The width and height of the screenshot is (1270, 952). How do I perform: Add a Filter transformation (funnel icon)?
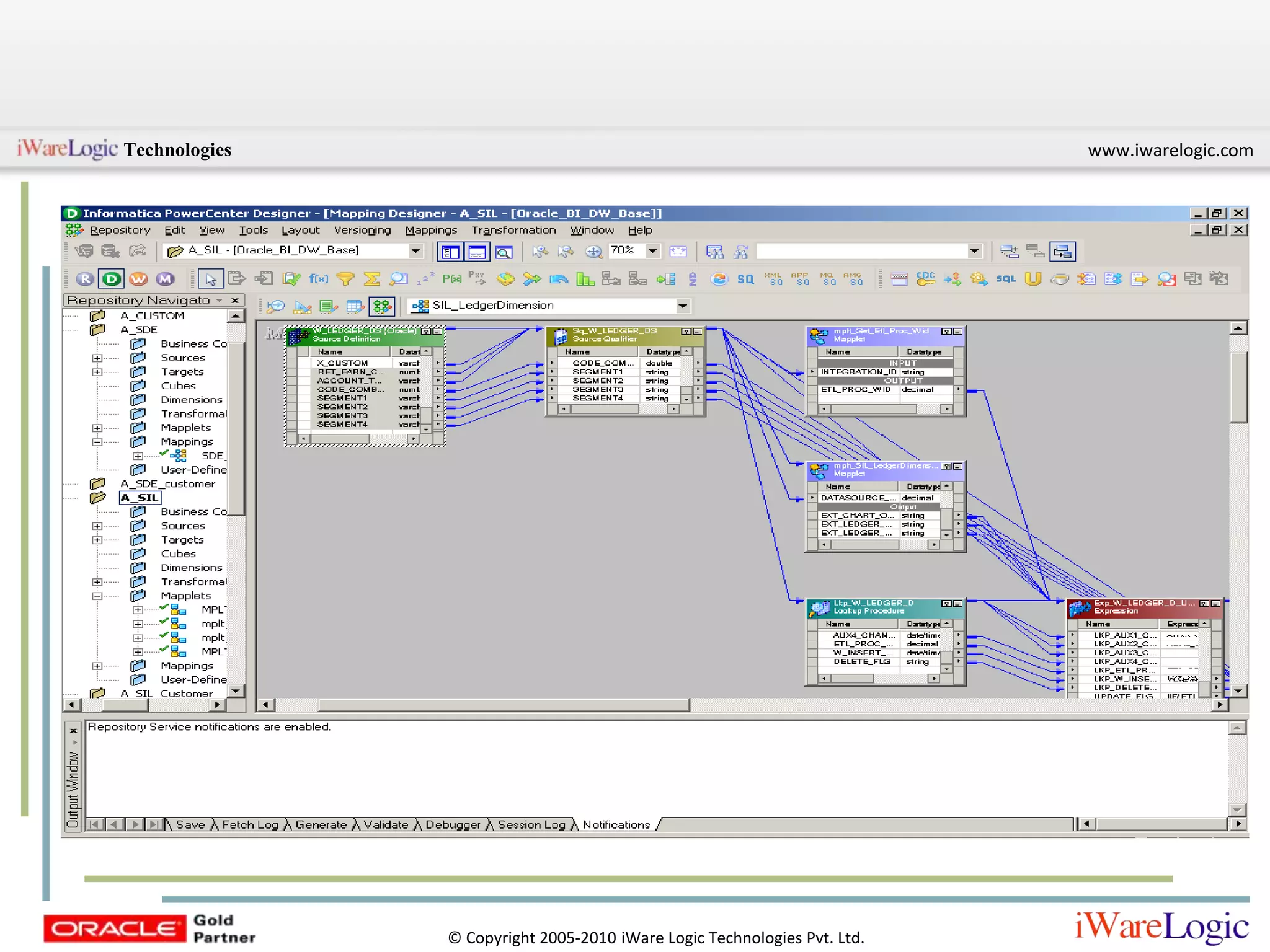(x=345, y=280)
